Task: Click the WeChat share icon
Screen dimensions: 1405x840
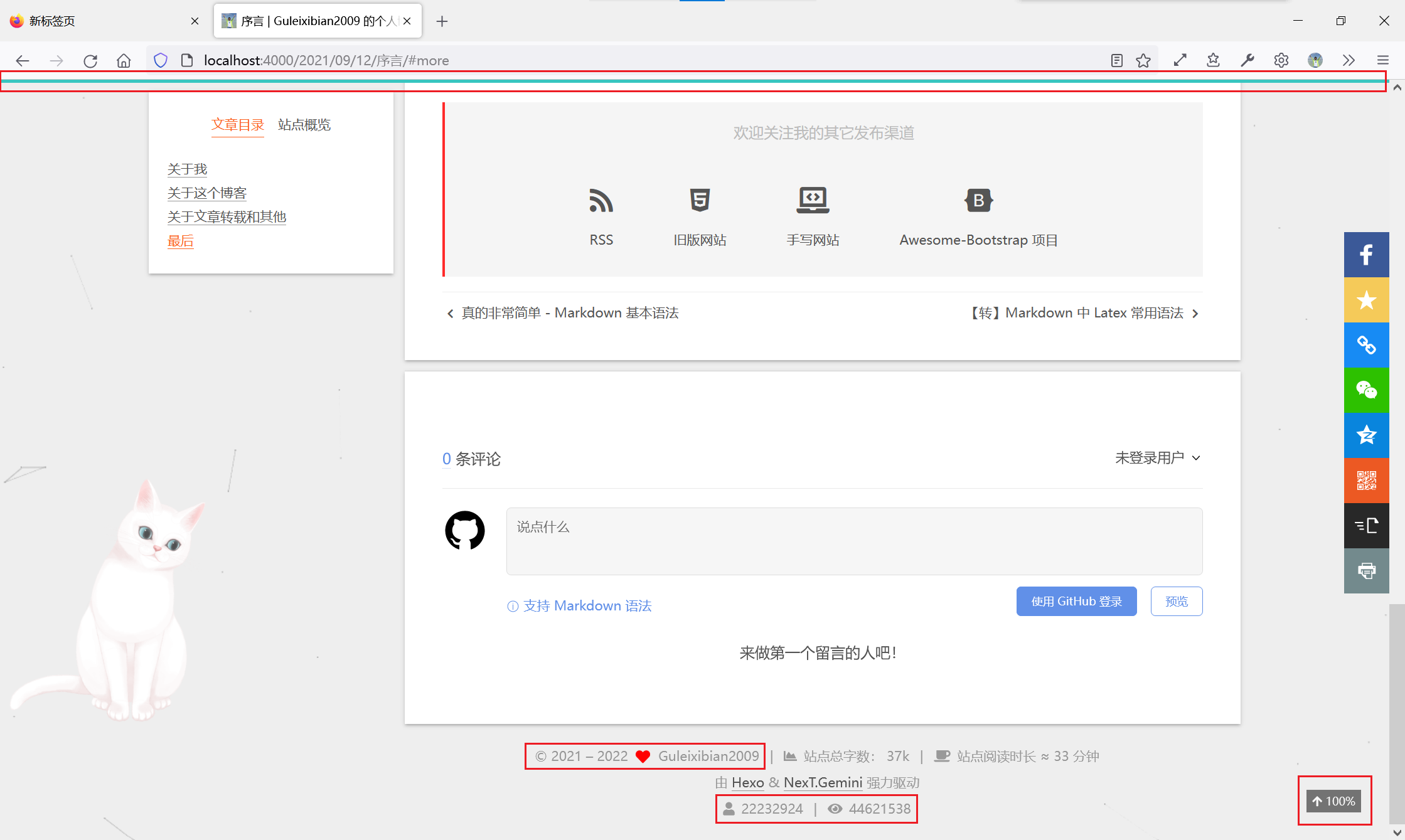Action: pyautogui.click(x=1366, y=390)
